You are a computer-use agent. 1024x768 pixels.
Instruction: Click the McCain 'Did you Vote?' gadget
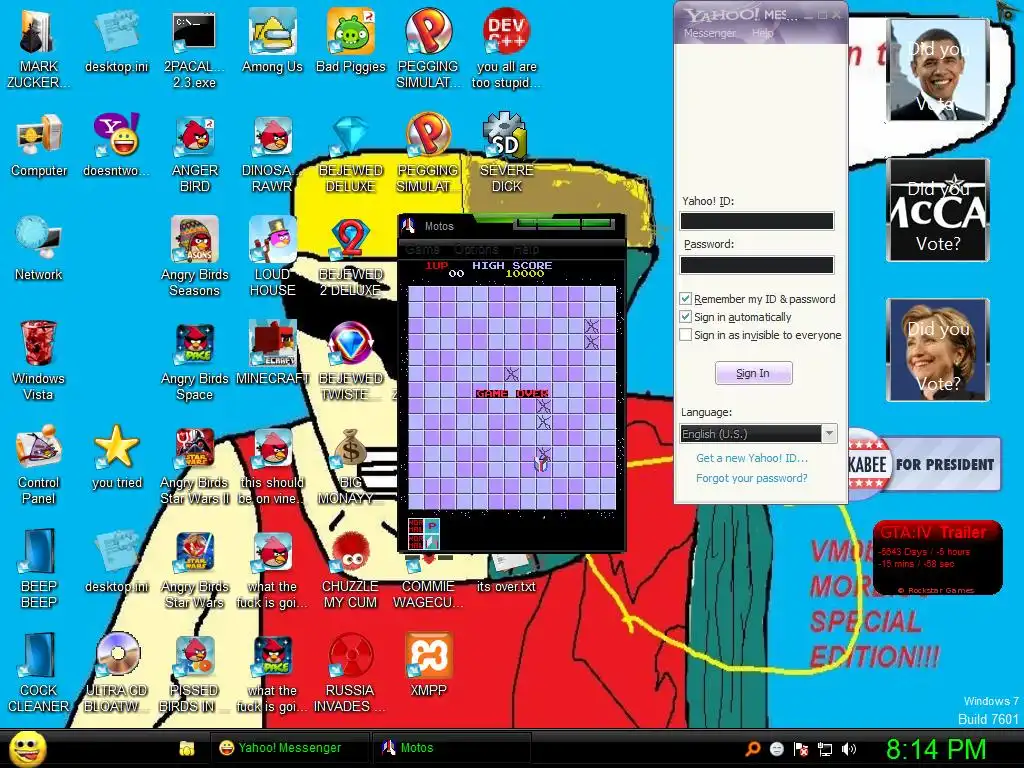click(x=938, y=210)
